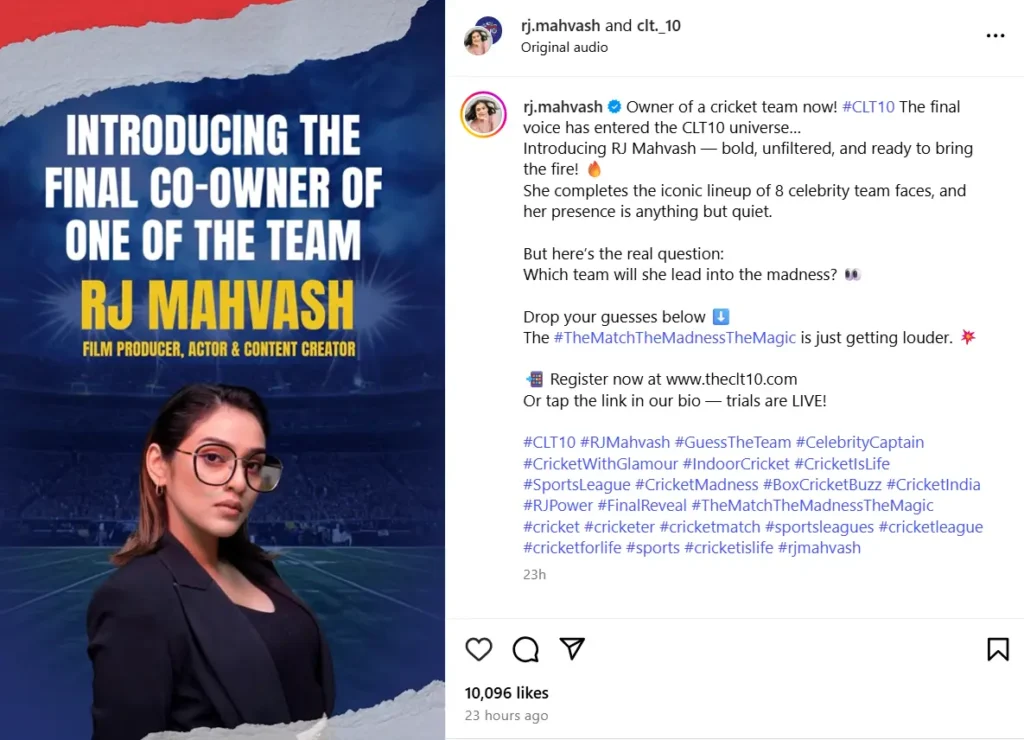Open rj.mahvash username in post header

click(x=560, y=25)
